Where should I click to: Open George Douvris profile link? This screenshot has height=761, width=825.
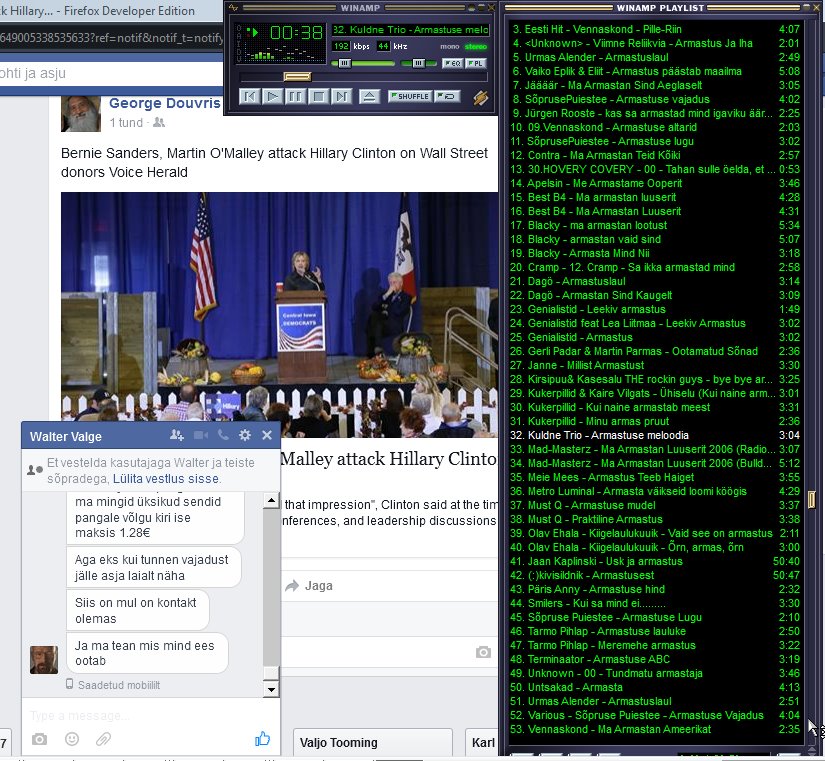(x=165, y=103)
